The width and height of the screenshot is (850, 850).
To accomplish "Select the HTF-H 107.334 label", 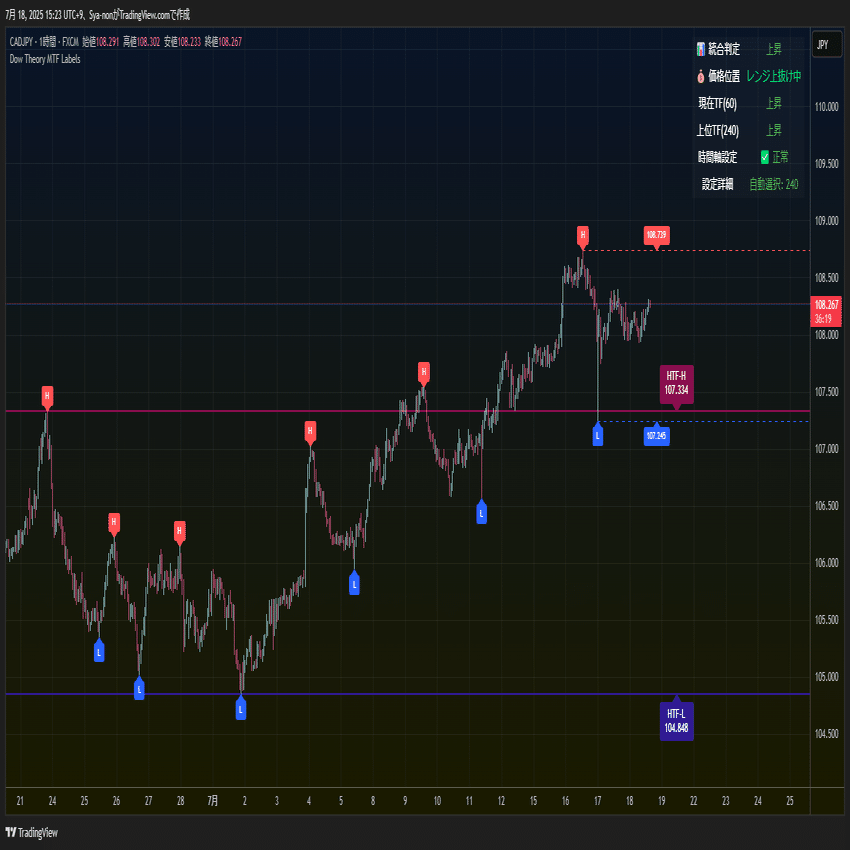I will (676, 383).
